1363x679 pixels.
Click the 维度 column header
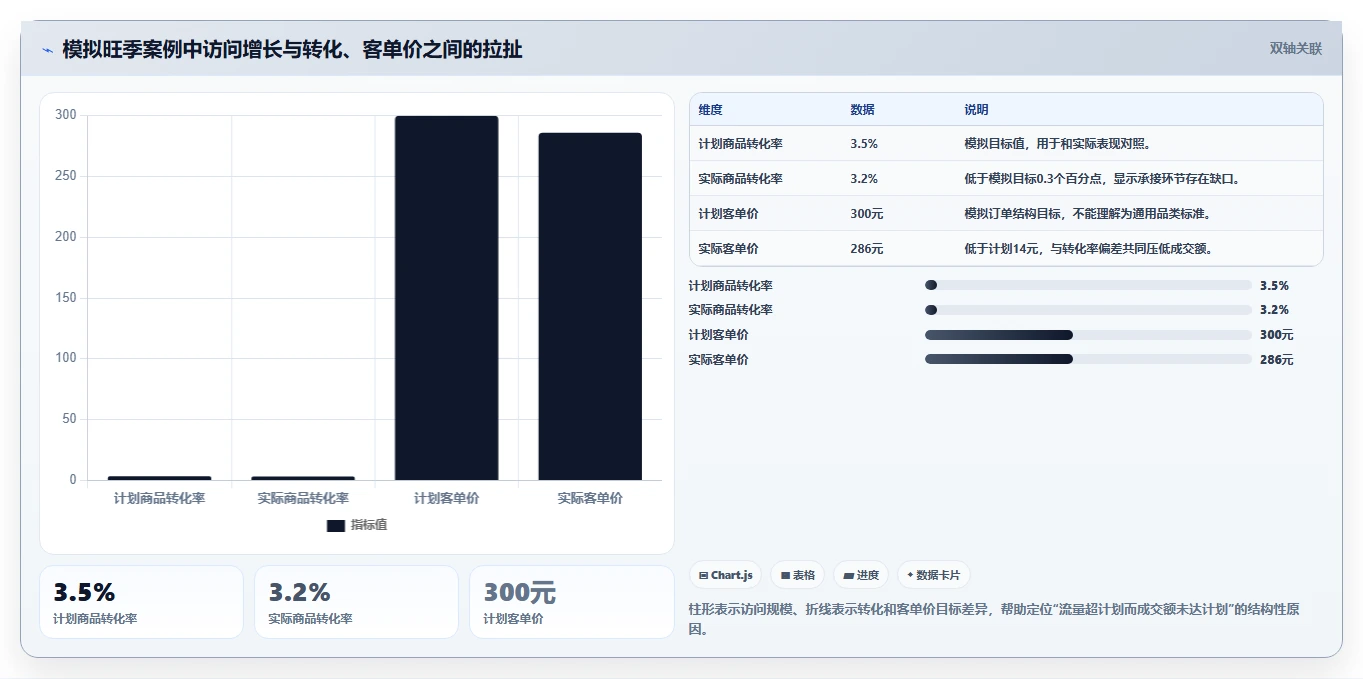[710, 110]
